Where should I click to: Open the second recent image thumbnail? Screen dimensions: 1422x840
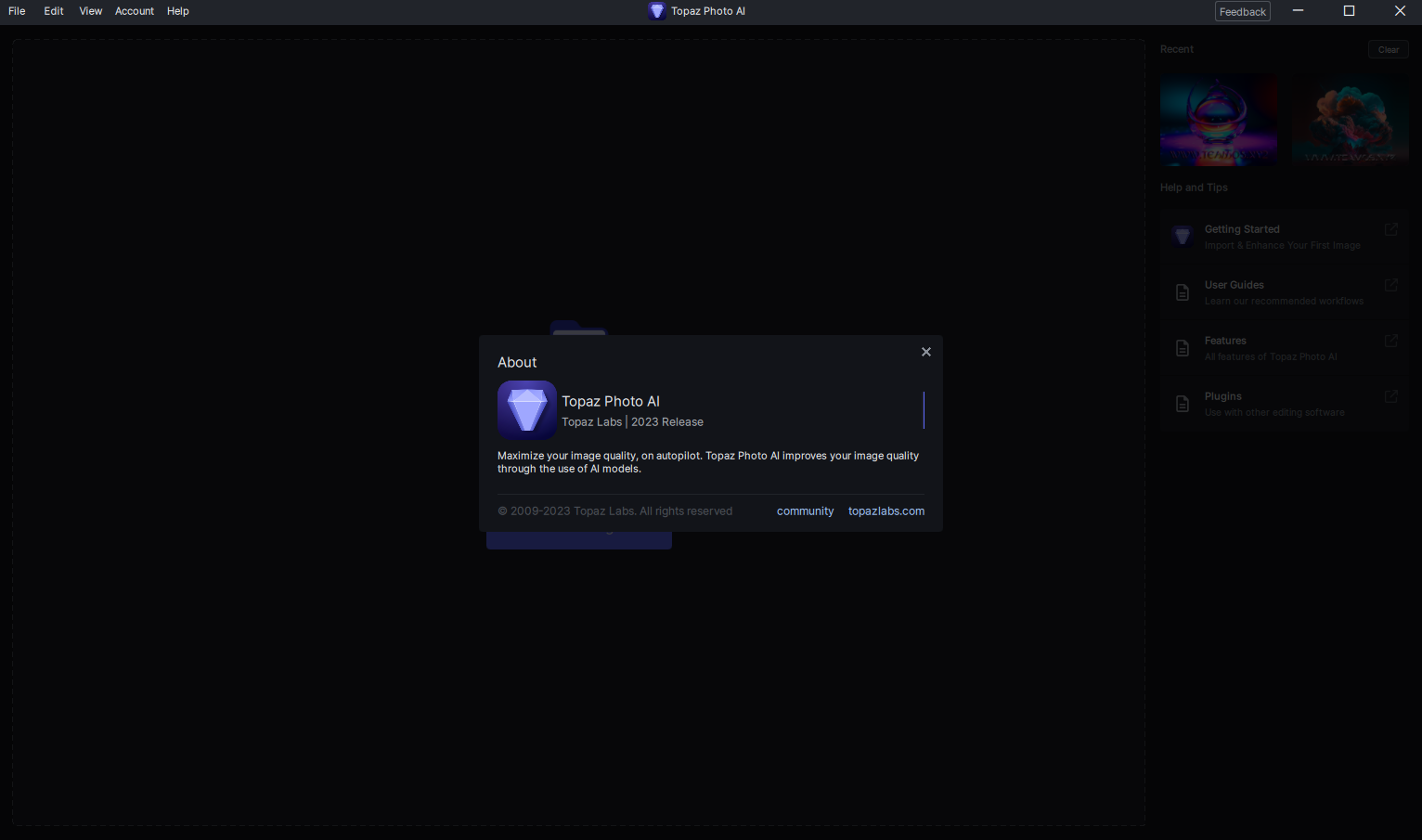[1351, 120]
